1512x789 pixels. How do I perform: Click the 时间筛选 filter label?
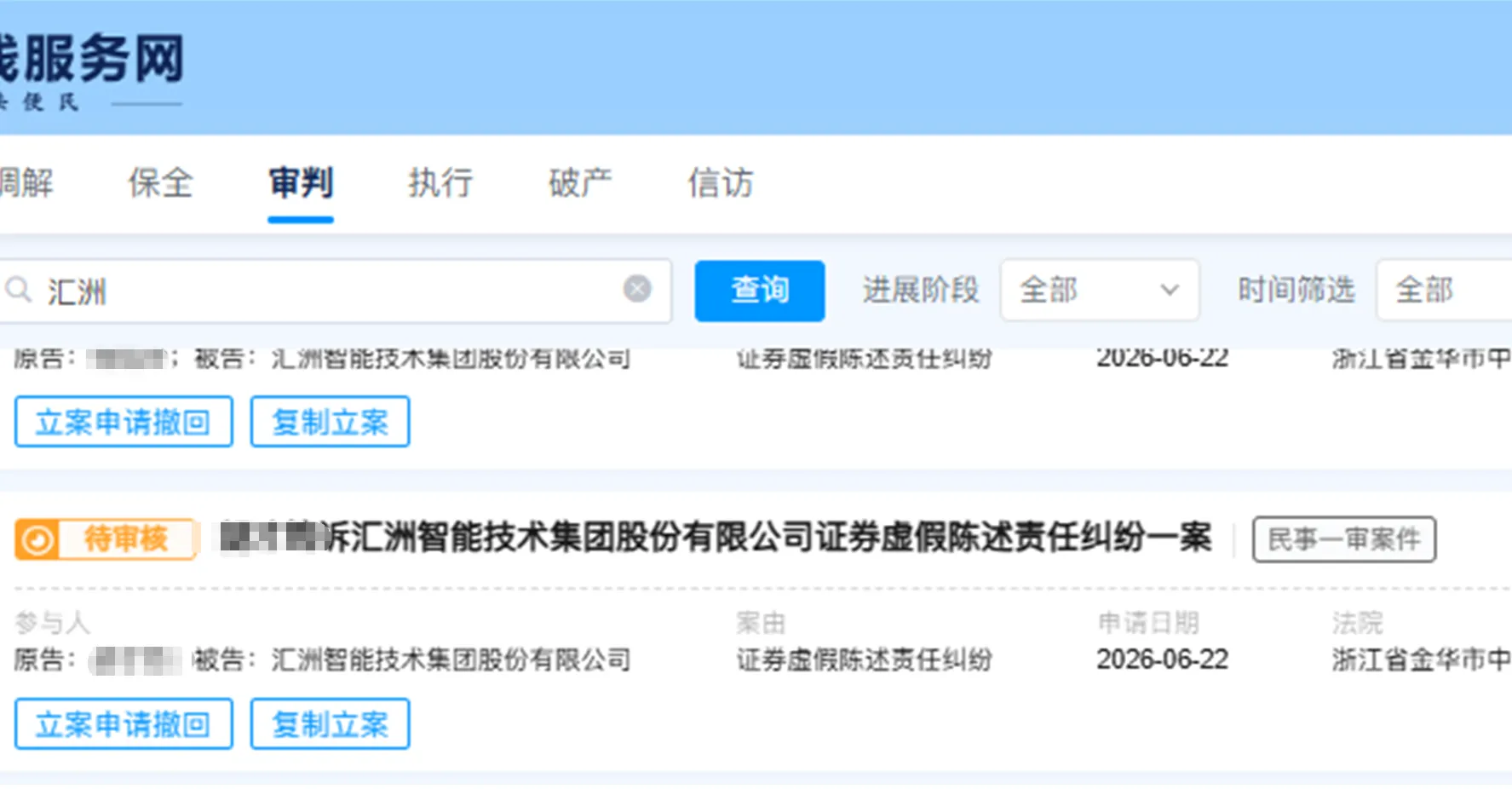tap(1296, 290)
